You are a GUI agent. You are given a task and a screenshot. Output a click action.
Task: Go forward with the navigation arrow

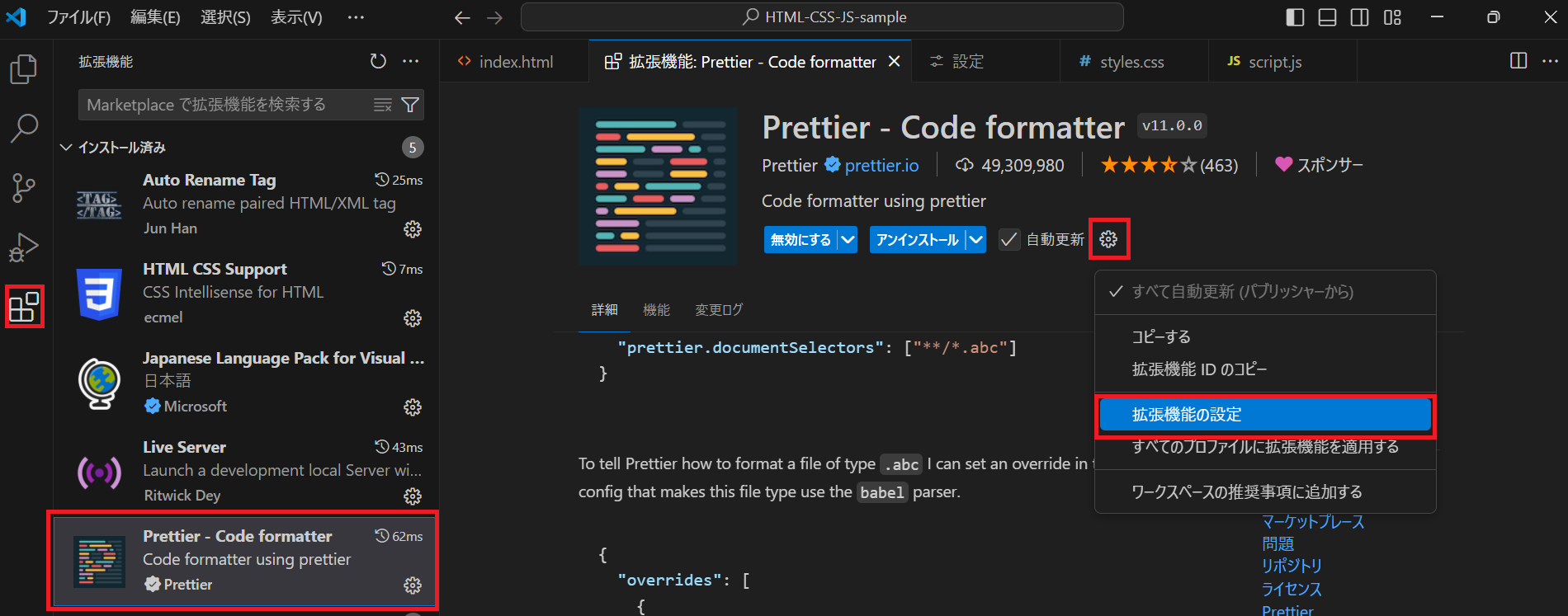(494, 17)
